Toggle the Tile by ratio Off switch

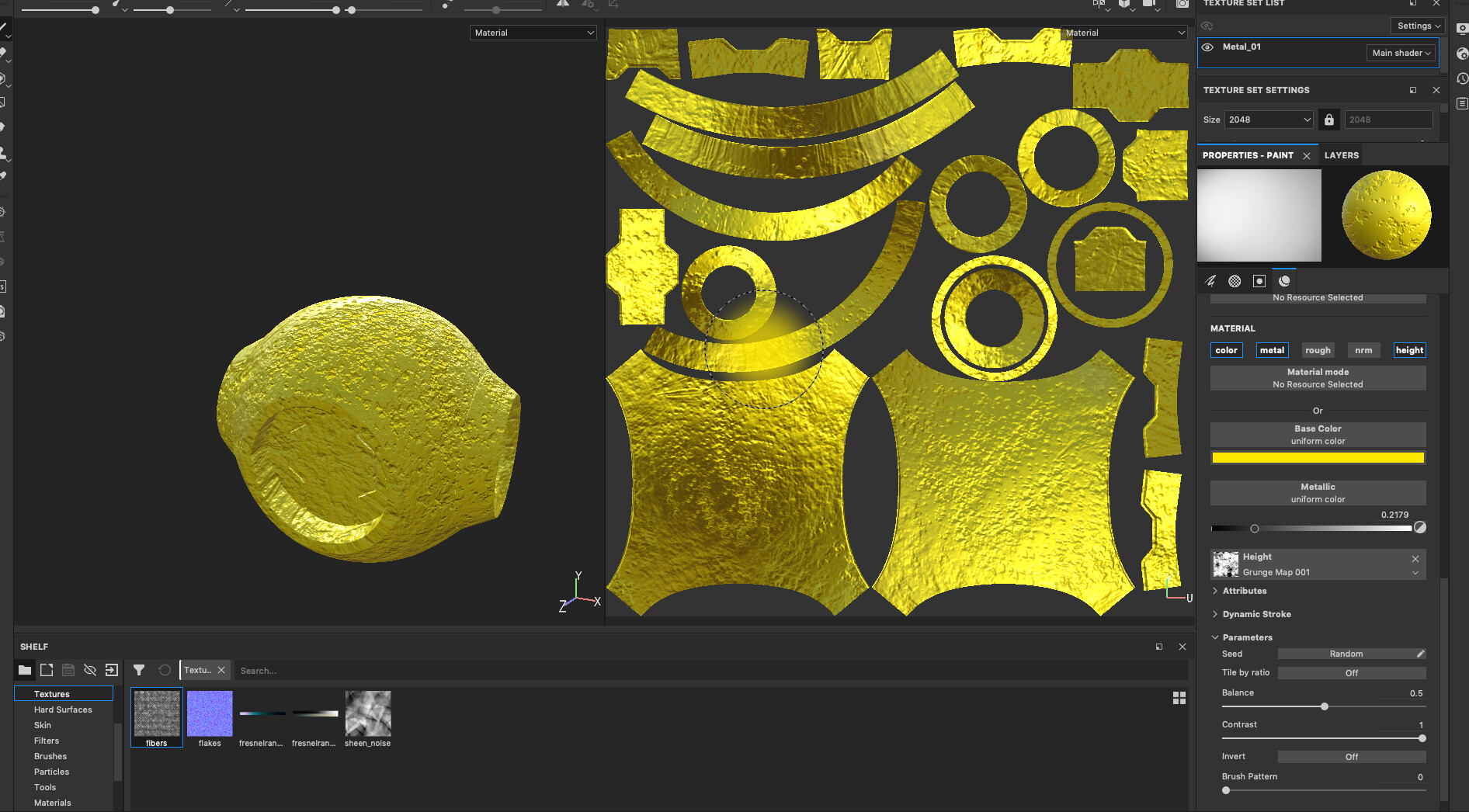click(1352, 673)
